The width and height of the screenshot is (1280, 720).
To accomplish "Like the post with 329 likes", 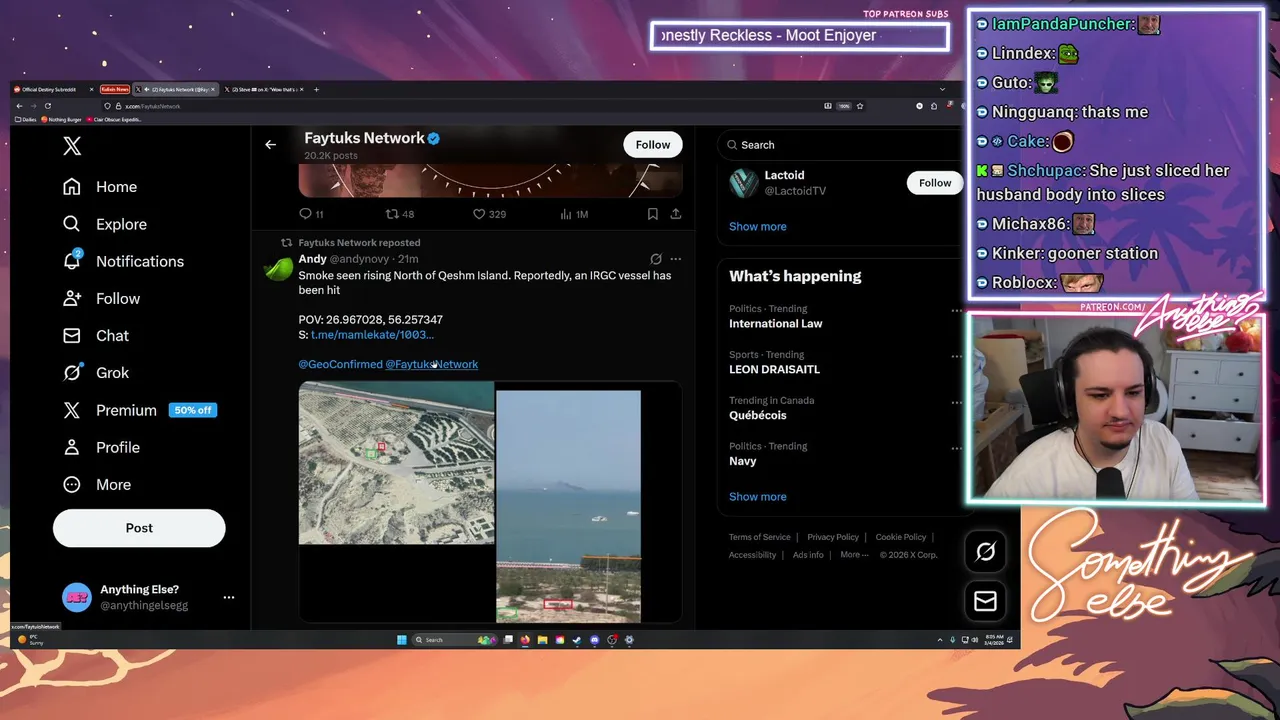I will [489, 214].
